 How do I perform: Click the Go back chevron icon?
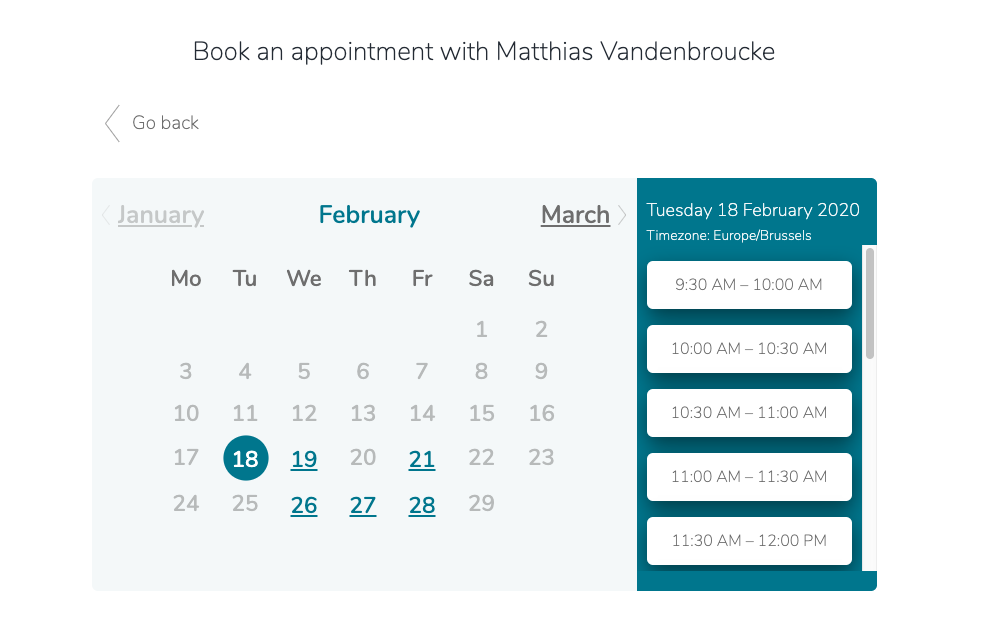(x=113, y=123)
